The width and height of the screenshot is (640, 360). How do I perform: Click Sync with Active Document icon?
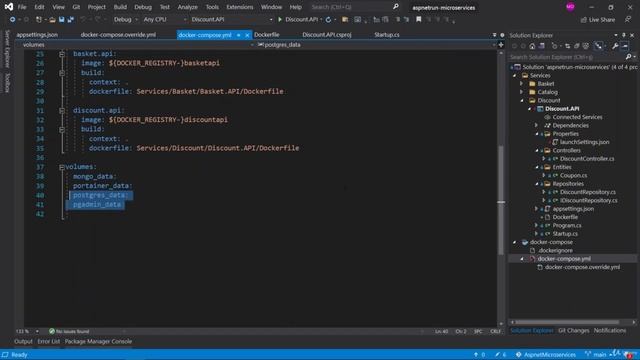[568, 46]
